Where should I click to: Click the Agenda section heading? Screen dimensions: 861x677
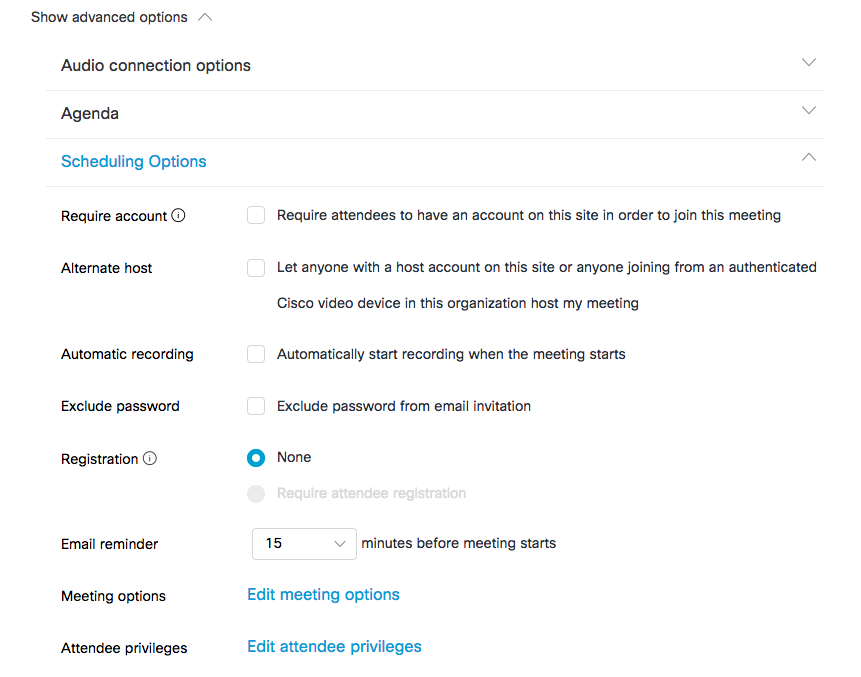(90, 114)
